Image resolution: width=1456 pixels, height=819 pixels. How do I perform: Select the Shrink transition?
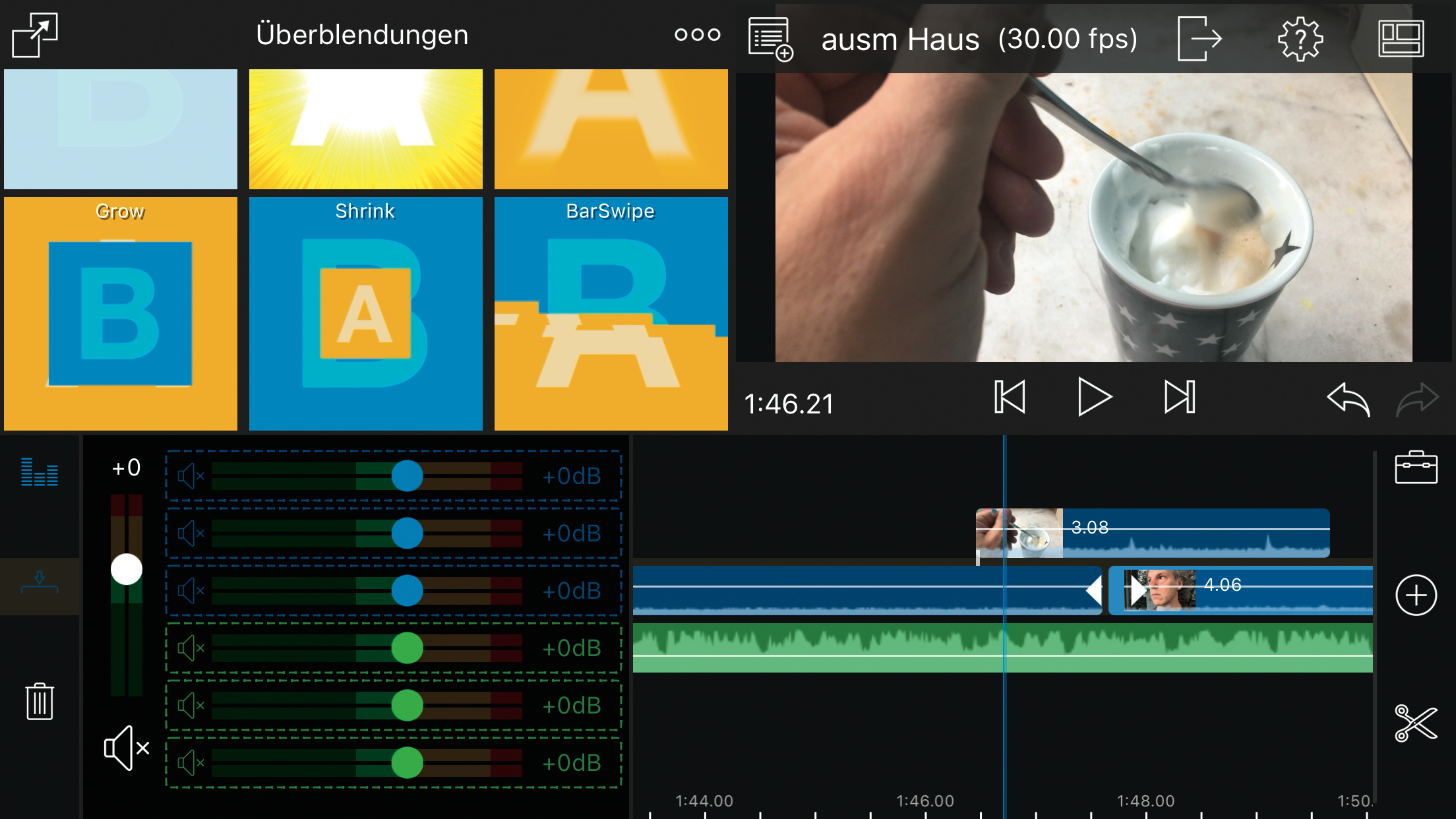[x=365, y=314]
